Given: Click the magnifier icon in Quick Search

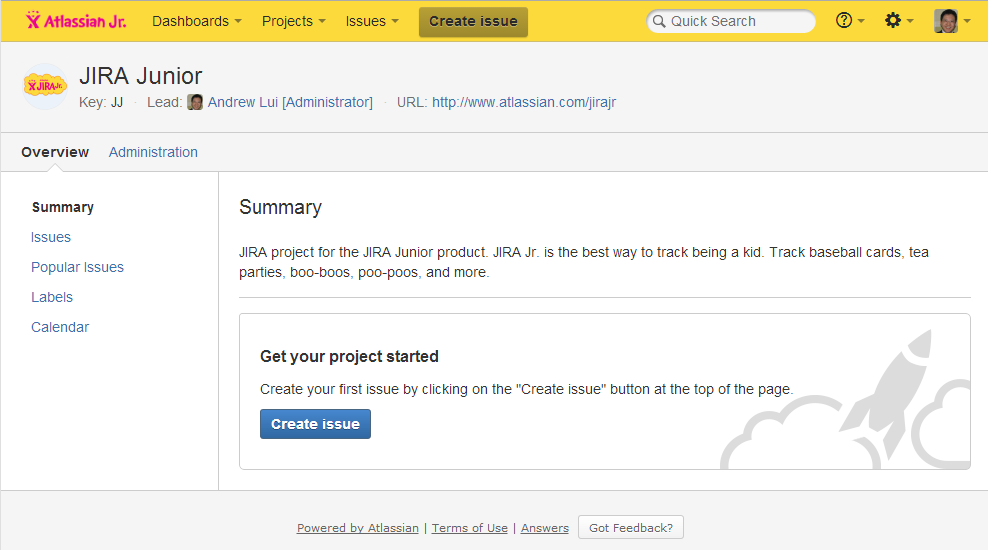Looking at the screenshot, I should point(659,21).
